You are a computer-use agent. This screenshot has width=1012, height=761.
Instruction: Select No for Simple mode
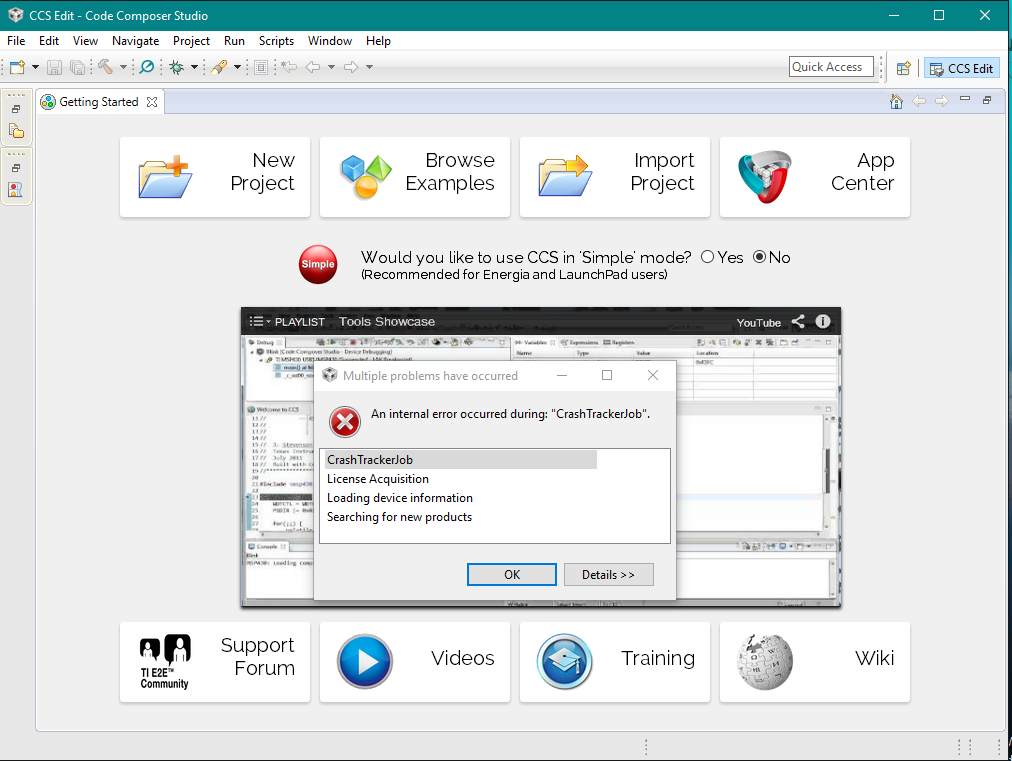coord(759,257)
